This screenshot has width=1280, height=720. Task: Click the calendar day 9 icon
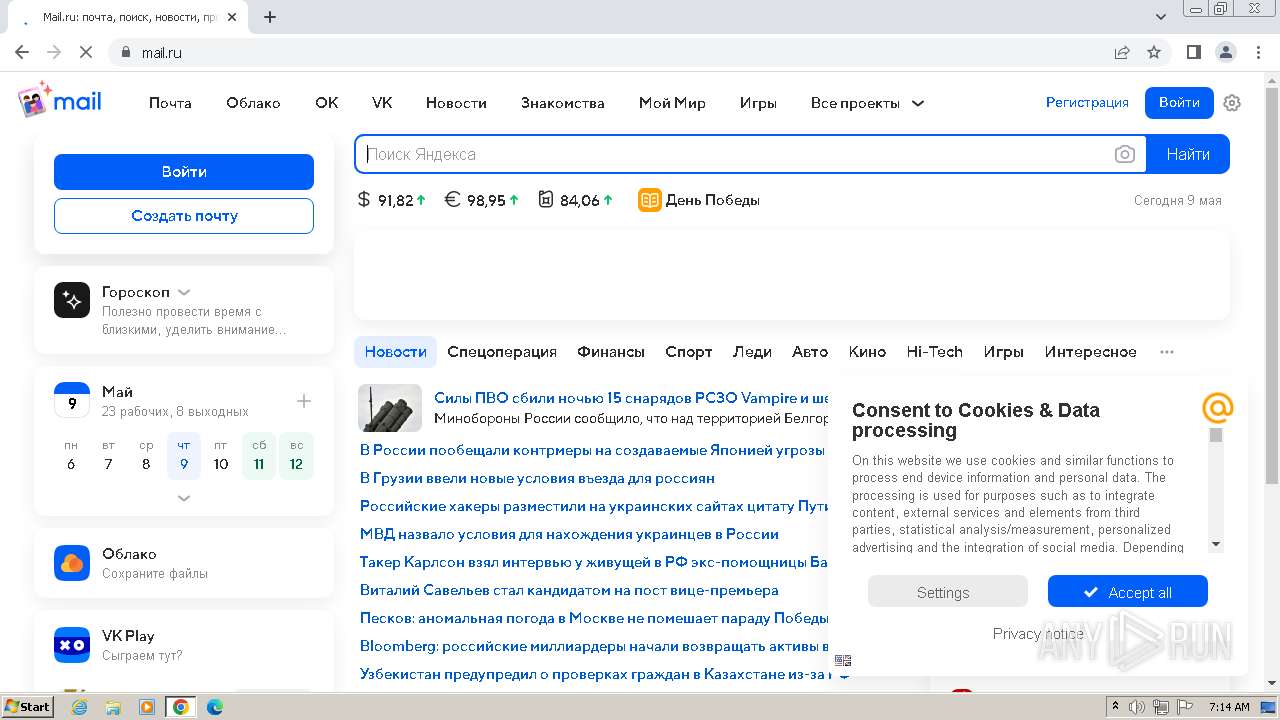coord(72,401)
